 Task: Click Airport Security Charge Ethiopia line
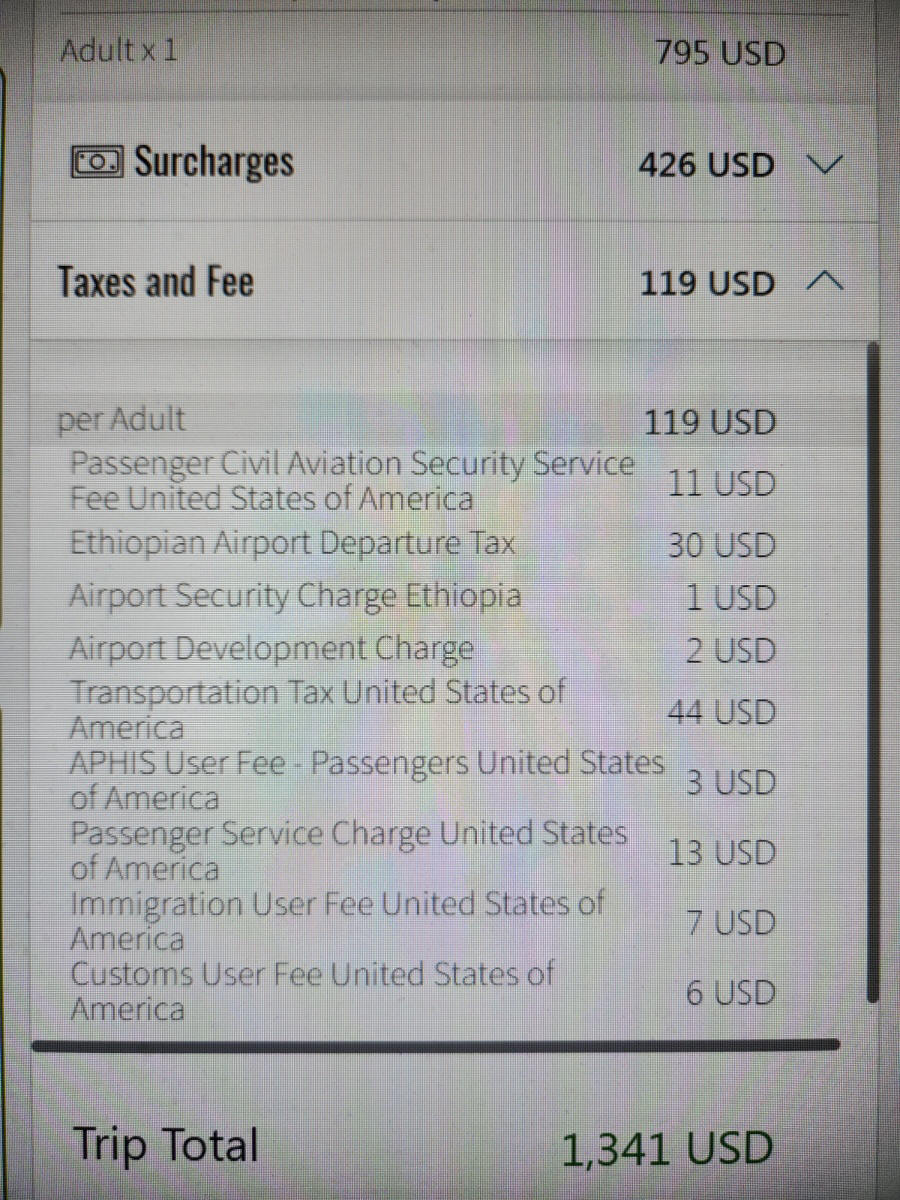tap(422, 597)
